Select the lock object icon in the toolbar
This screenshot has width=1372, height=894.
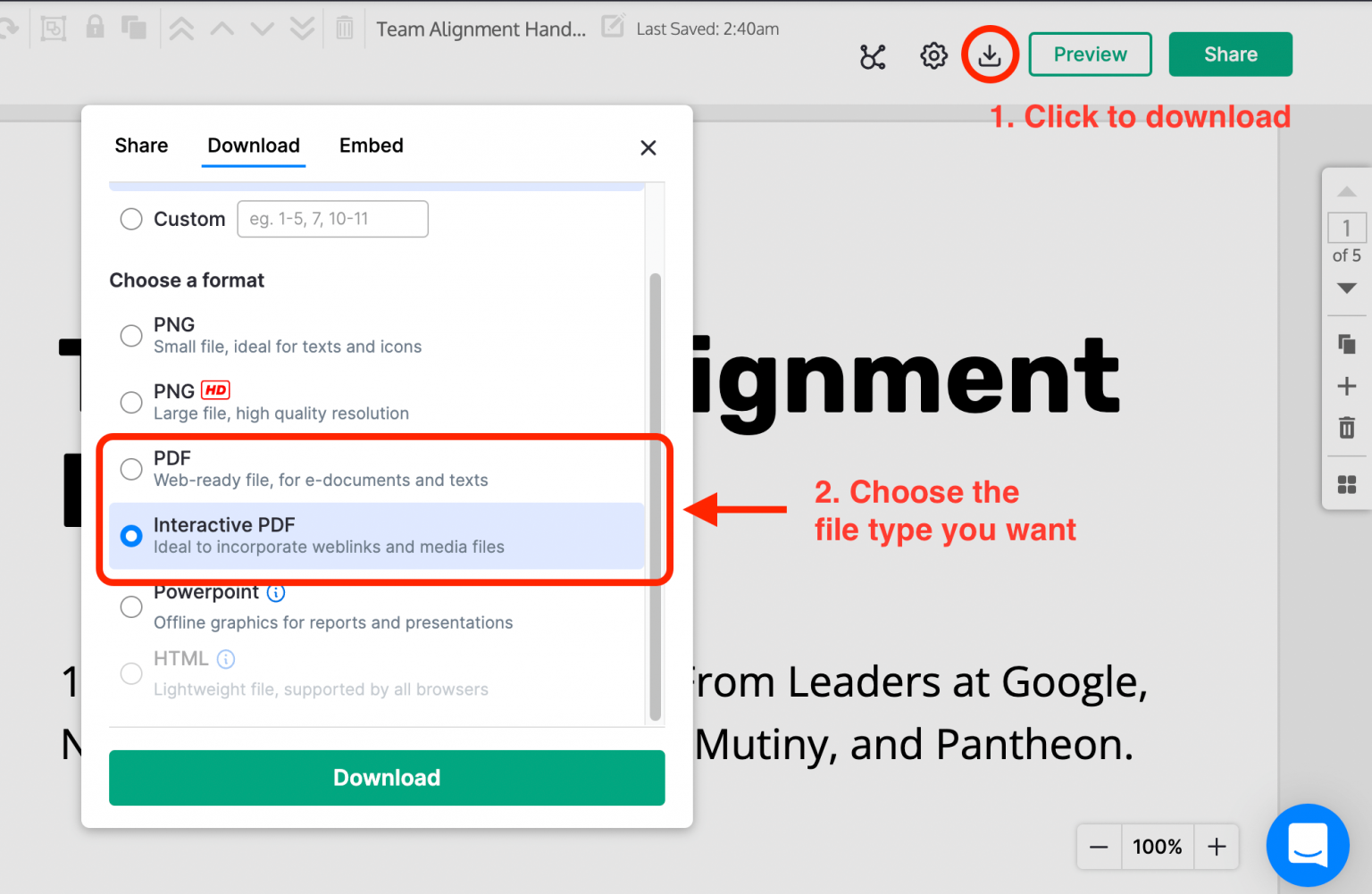[95, 28]
